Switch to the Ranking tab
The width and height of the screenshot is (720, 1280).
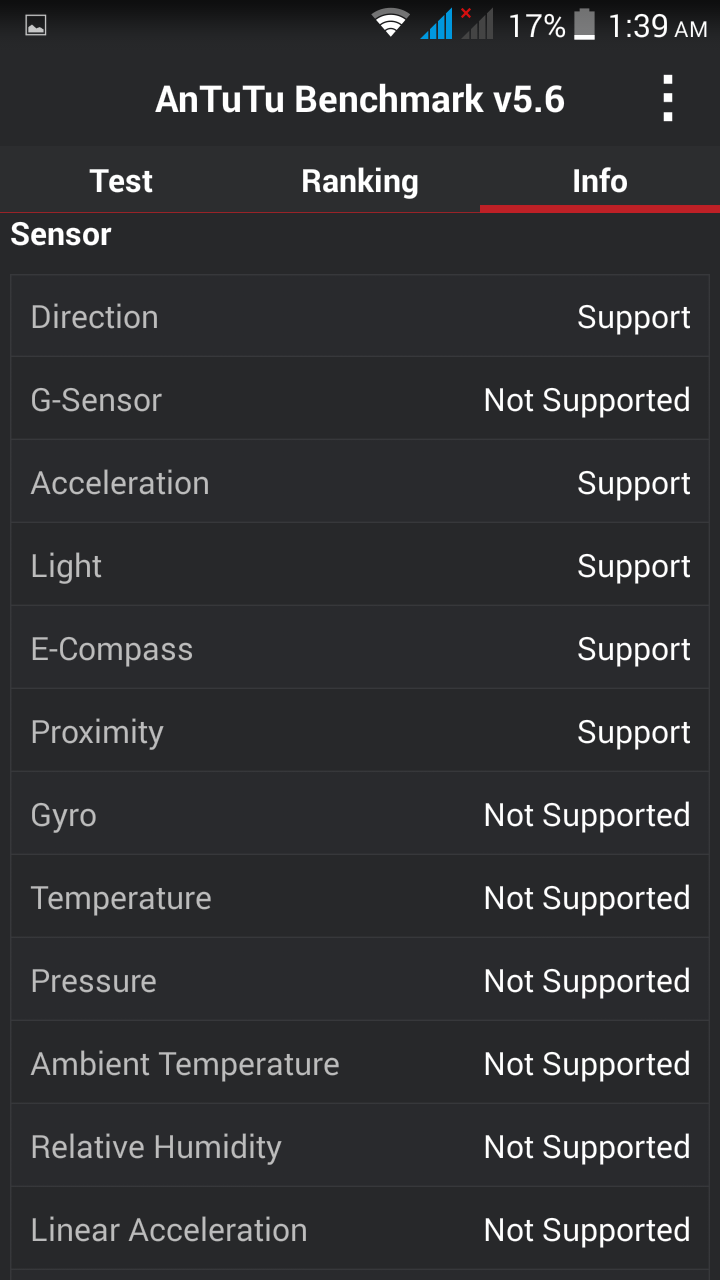360,181
